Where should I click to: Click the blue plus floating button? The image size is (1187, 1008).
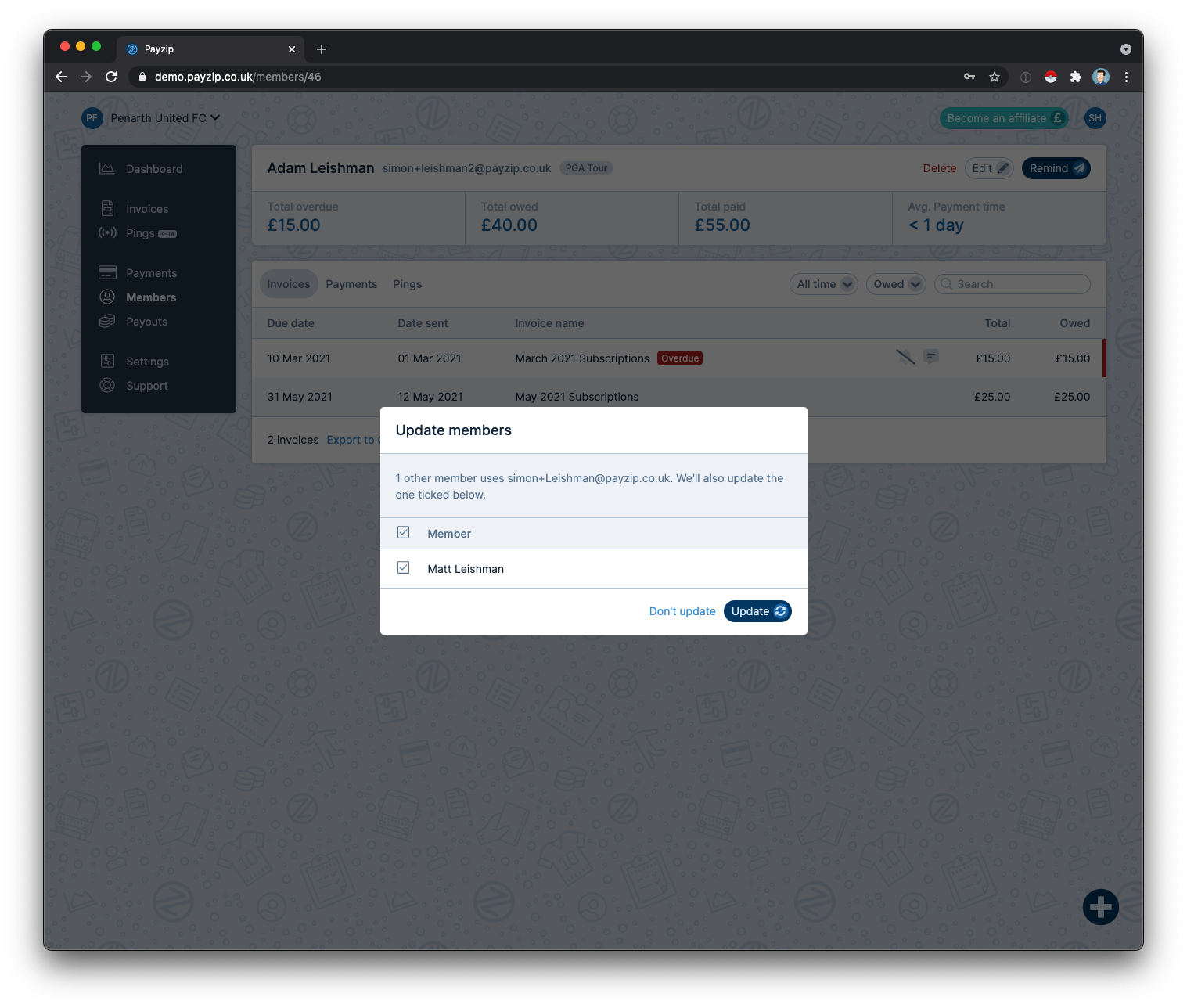coord(1100,907)
